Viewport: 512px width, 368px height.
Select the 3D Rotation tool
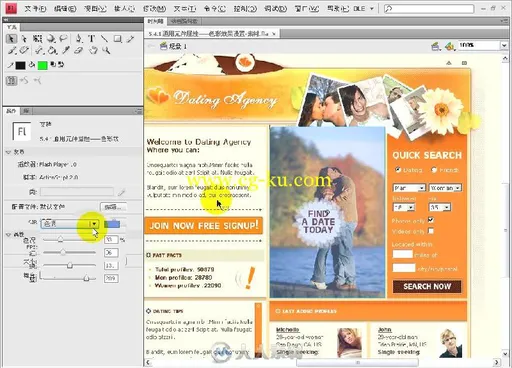coord(51,39)
